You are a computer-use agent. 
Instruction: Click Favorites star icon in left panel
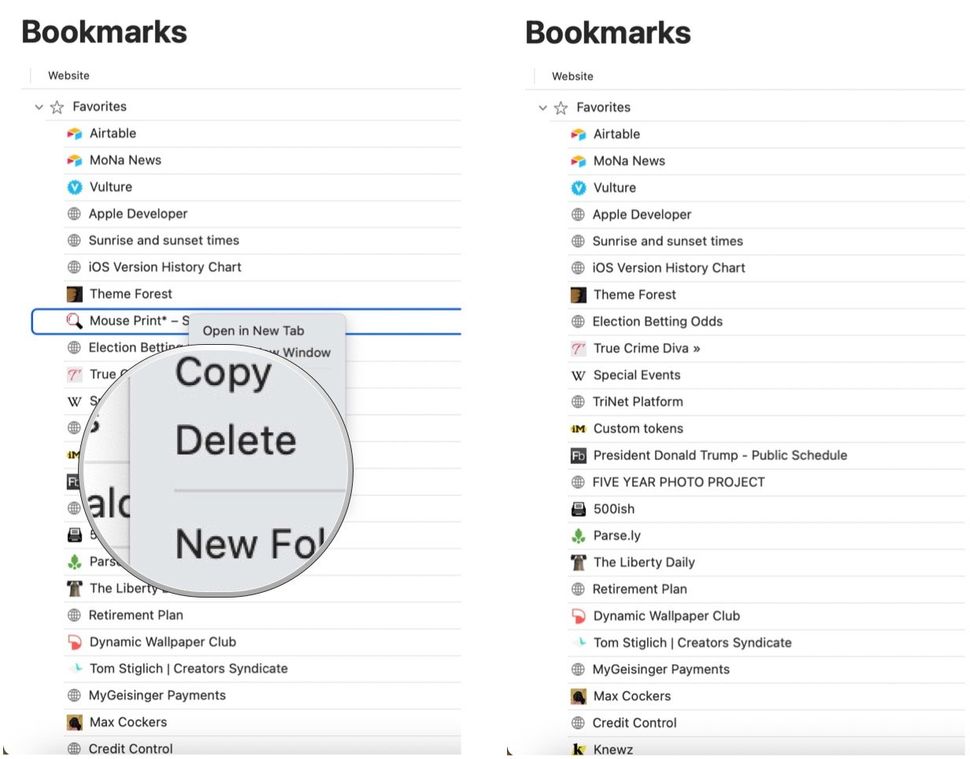57,107
